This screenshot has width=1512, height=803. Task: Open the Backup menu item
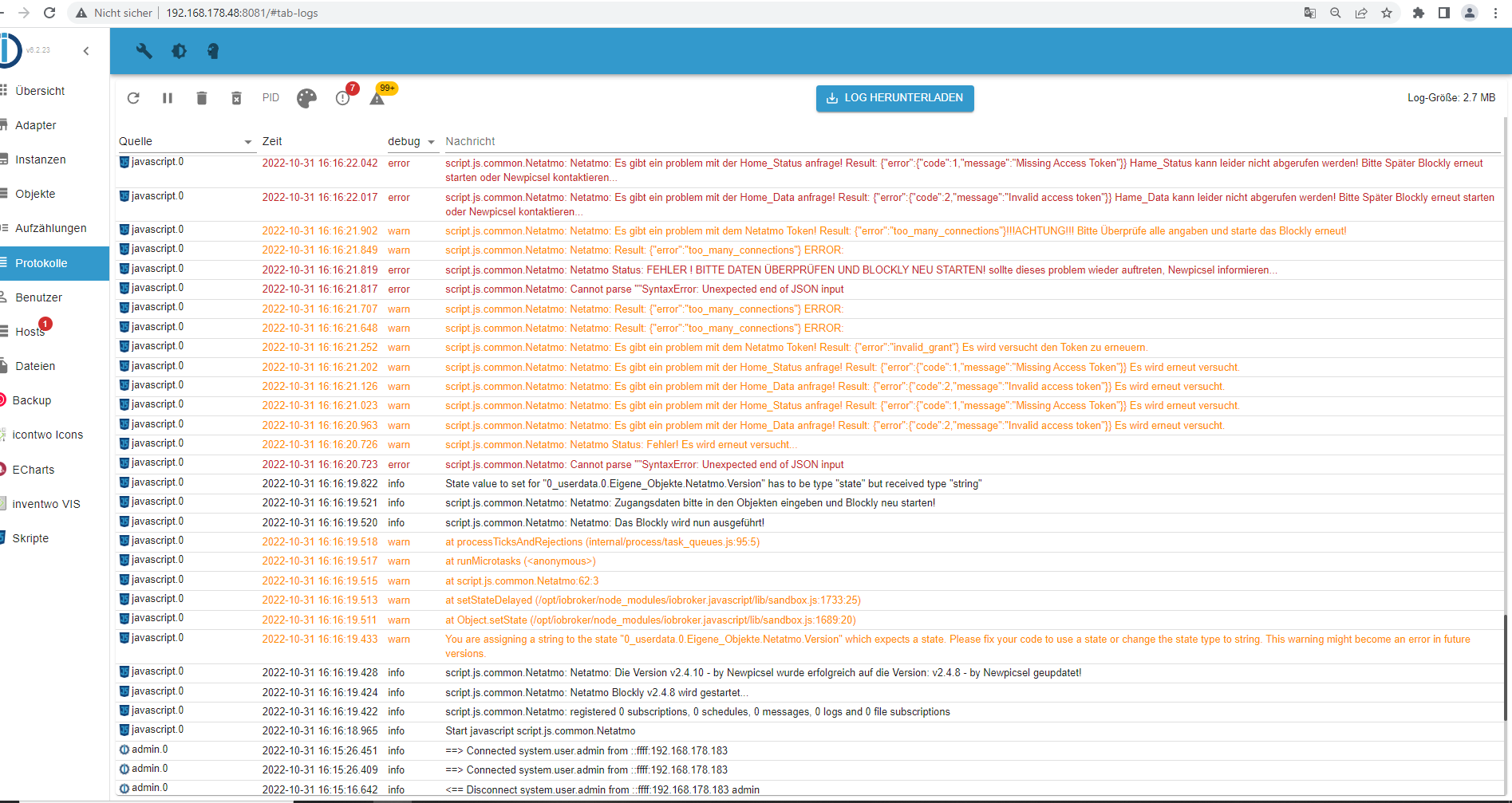(53, 400)
